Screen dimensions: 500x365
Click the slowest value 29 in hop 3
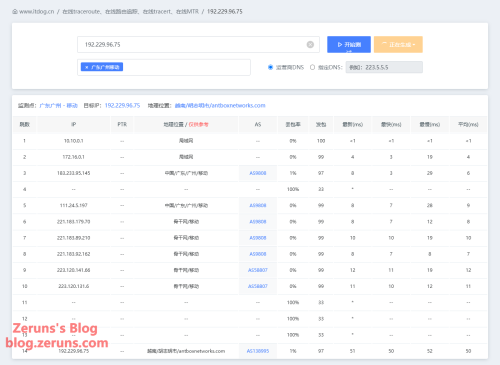430,173
